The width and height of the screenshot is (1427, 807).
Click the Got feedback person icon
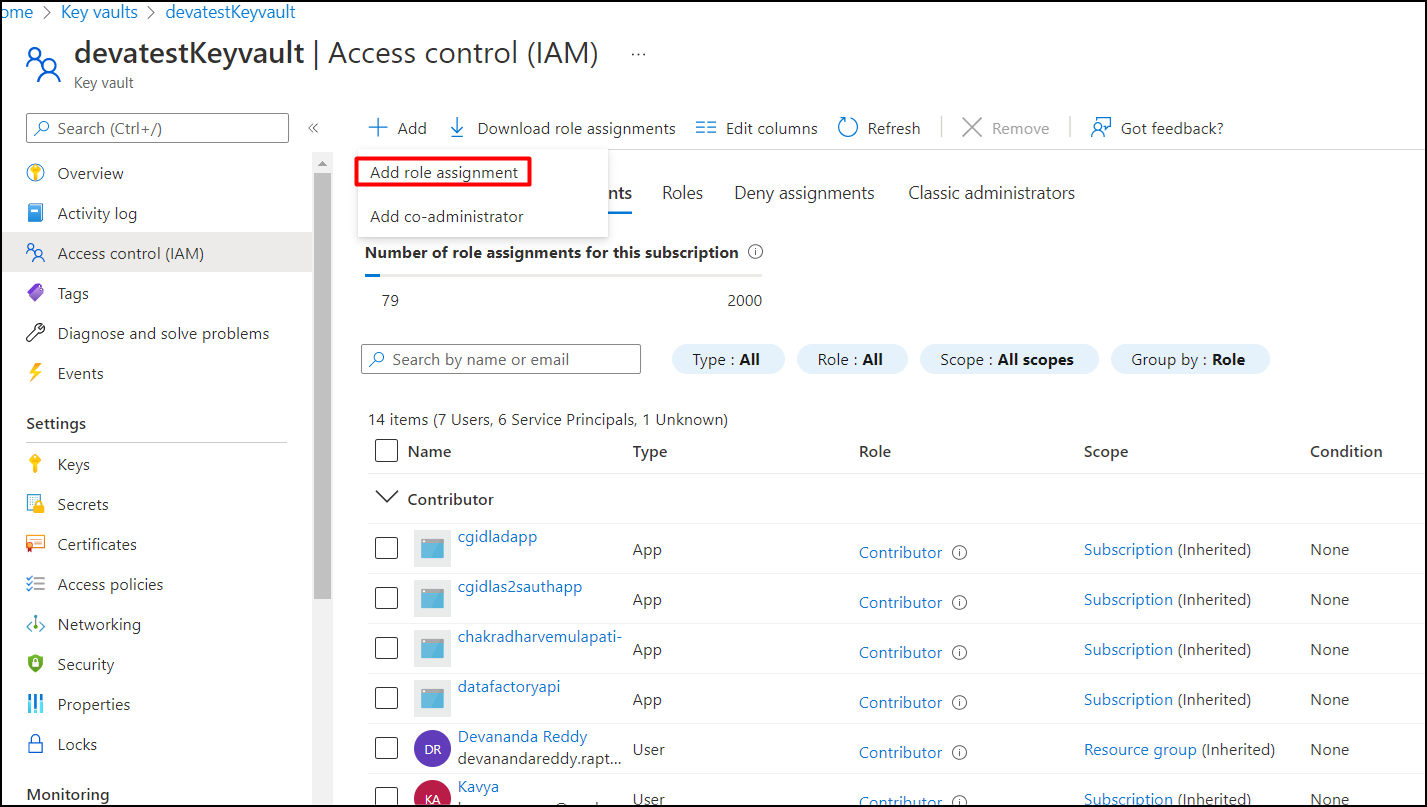click(1101, 128)
